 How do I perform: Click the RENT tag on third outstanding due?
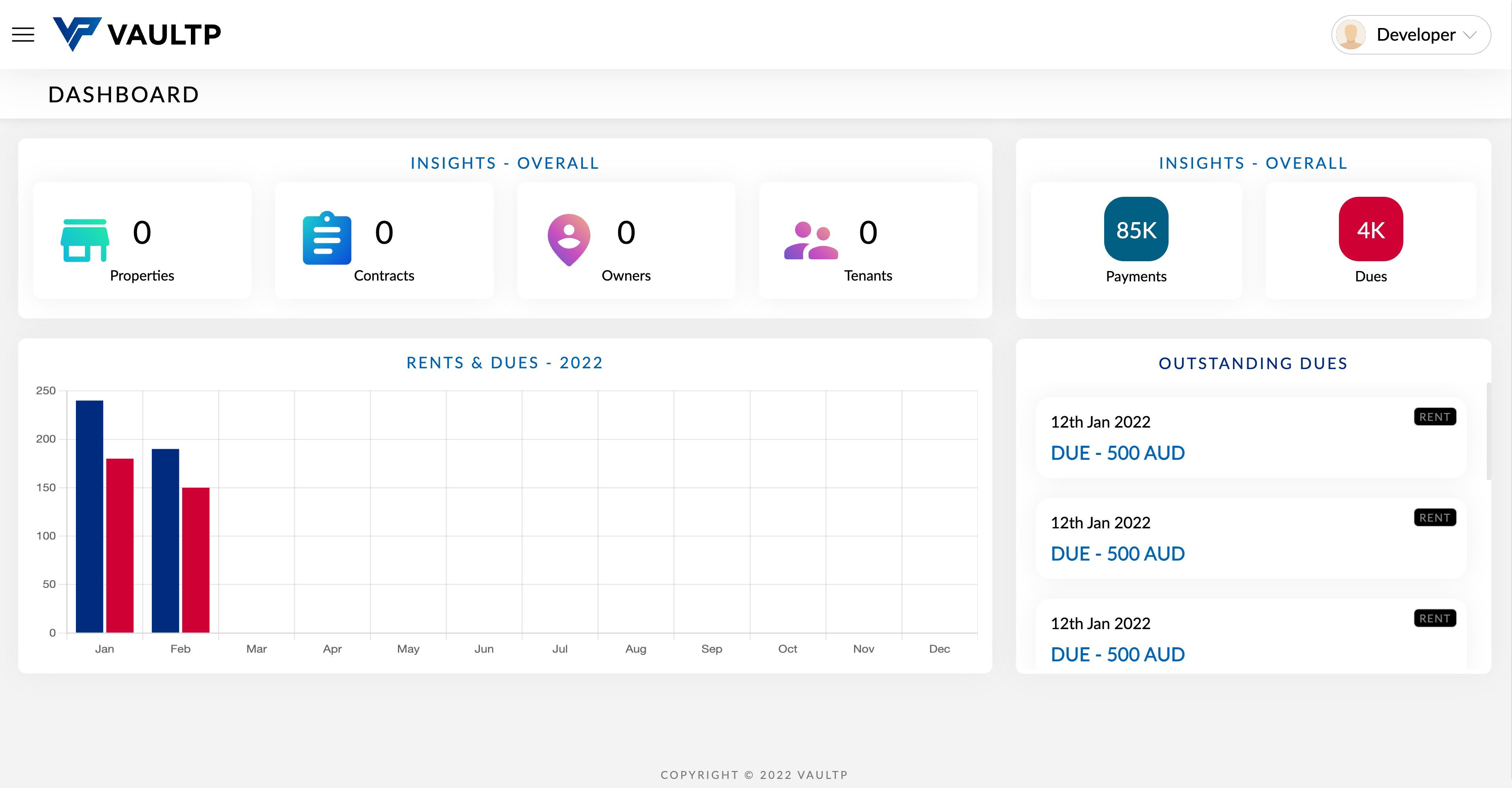tap(1435, 618)
